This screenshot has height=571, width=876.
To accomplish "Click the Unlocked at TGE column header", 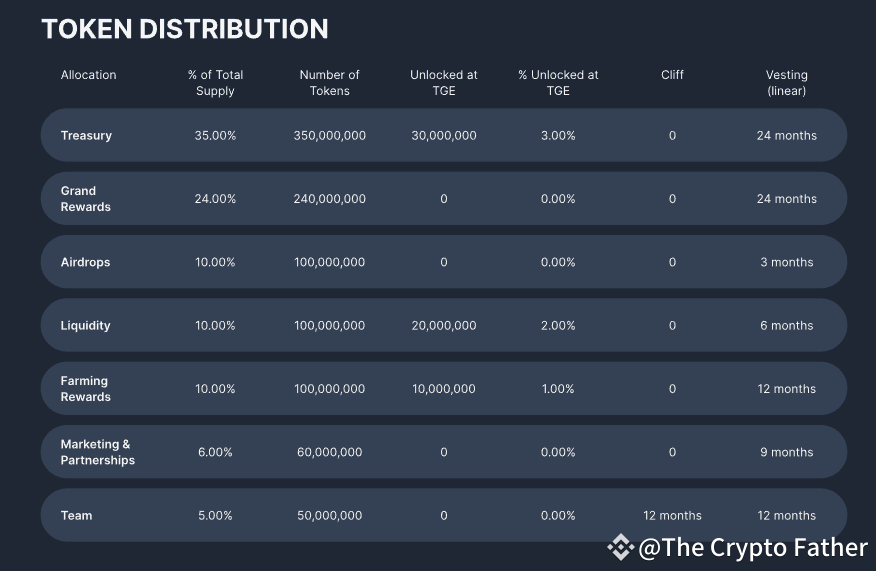I will [444, 83].
